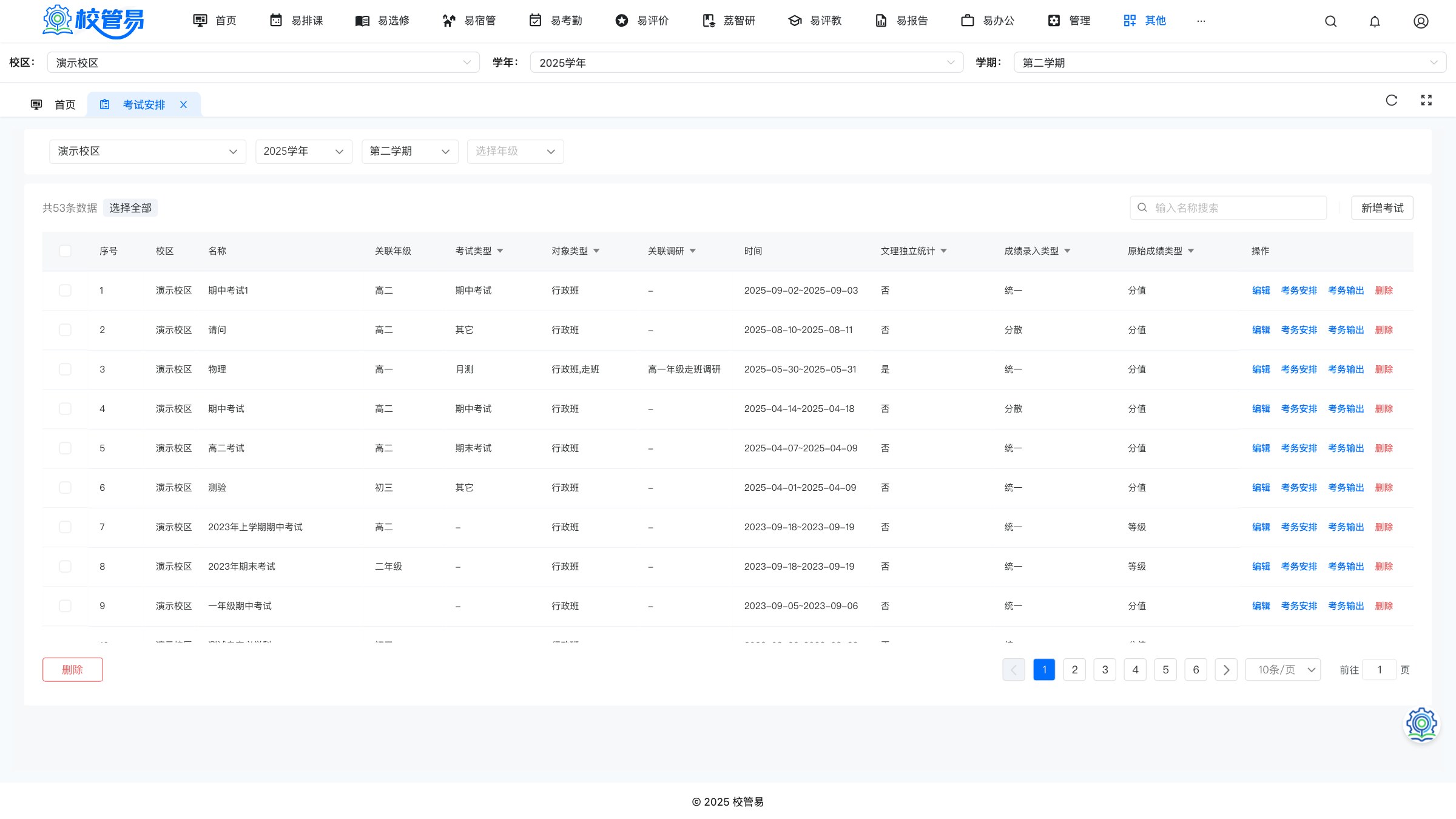
Task: Go to page 3
Action: coord(1105,670)
